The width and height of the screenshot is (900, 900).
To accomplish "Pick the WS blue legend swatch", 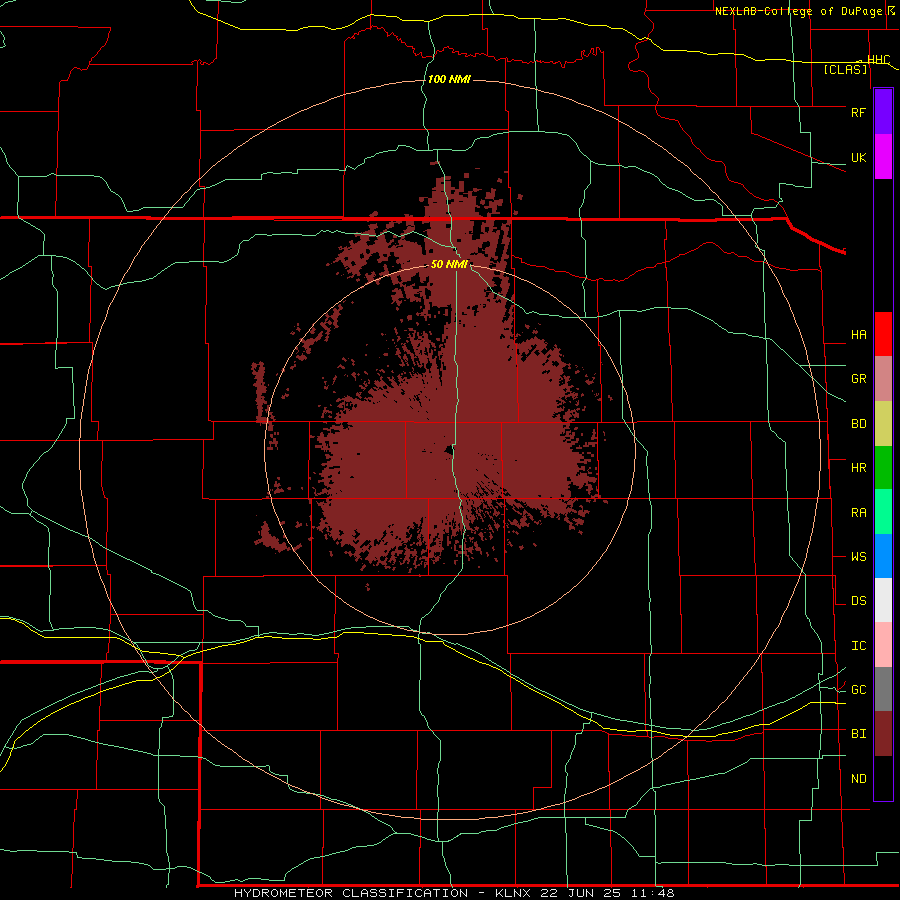I will pyautogui.click(x=883, y=556).
